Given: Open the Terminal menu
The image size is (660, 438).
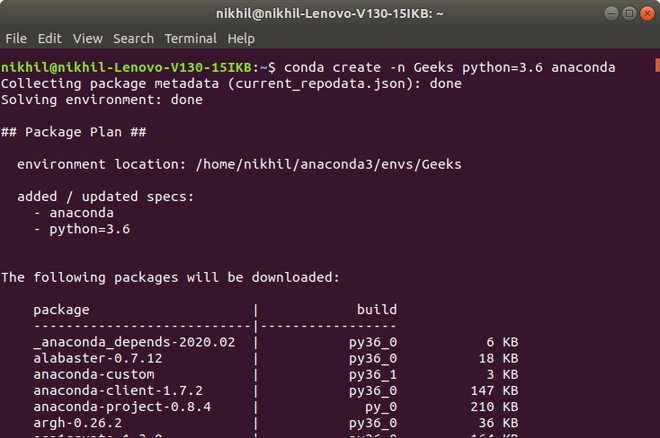Looking at the screenshot, I should pos(191,39).
